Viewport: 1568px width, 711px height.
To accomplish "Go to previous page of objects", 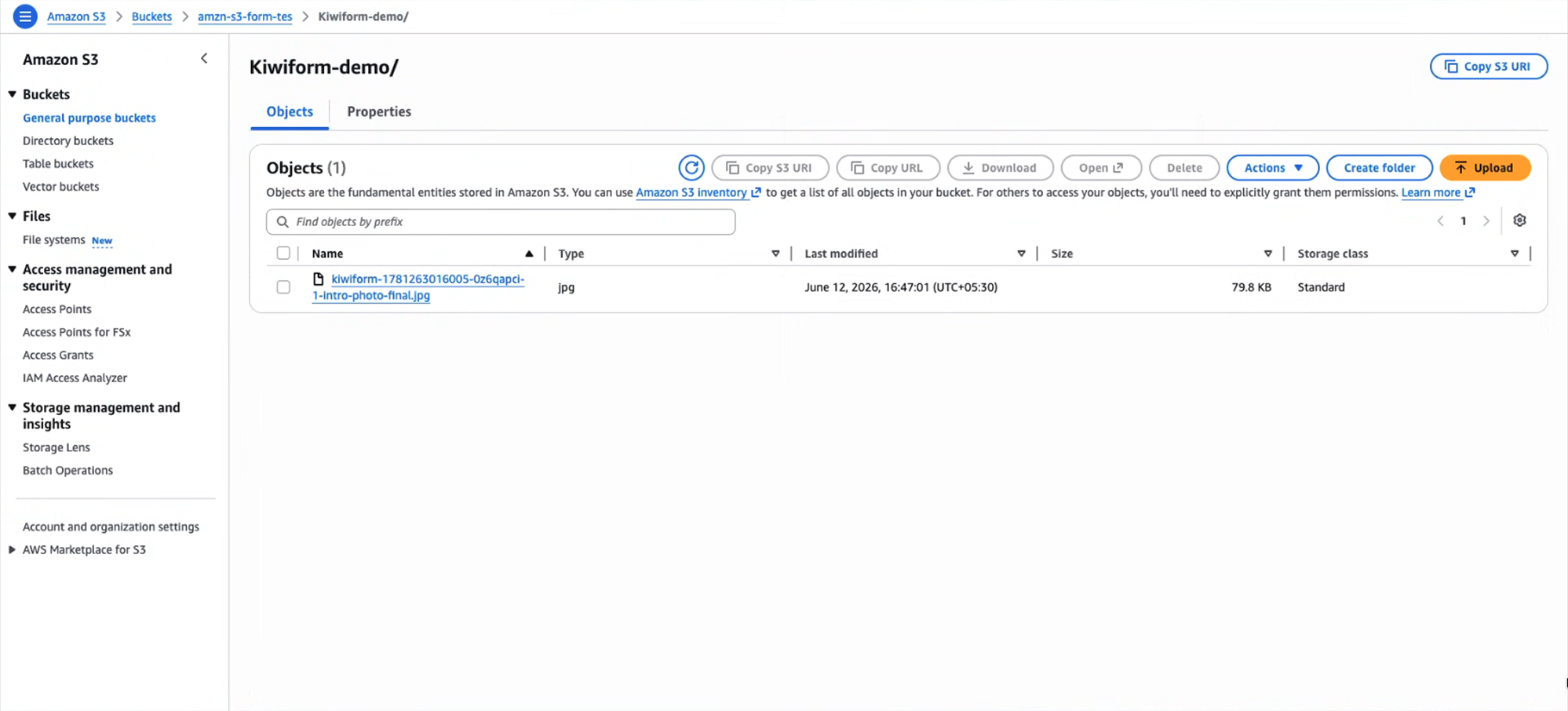I will [x=1441, y=221].
